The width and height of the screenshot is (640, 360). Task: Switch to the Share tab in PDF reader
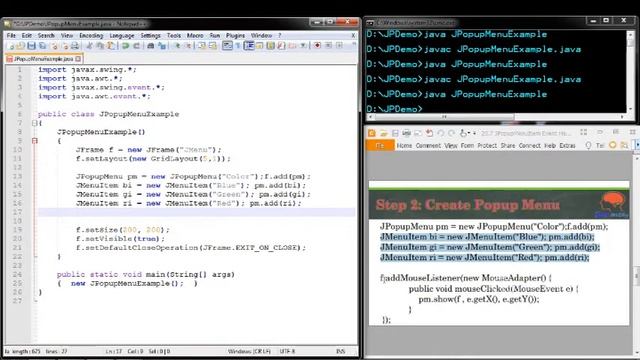pos(508,145)
